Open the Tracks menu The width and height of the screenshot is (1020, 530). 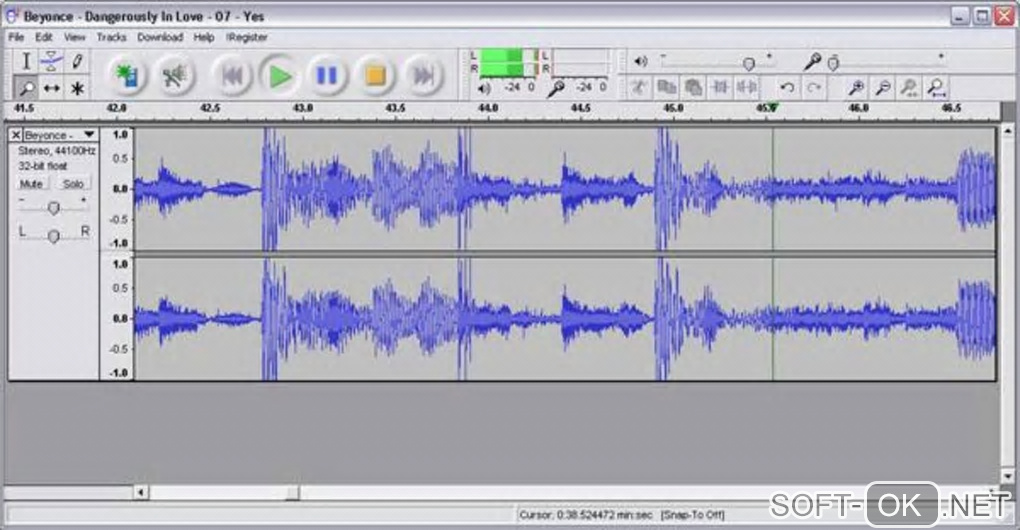coord(111,37)
